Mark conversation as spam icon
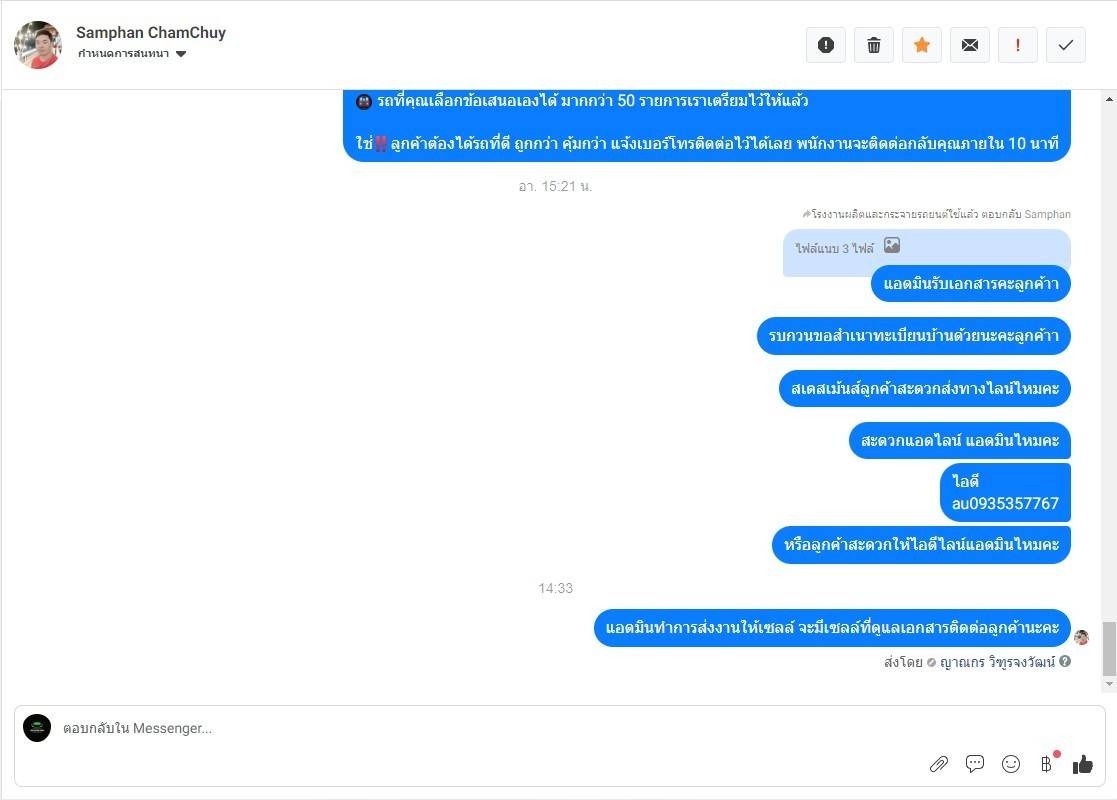The height and width of the screenshot is (800, 1117). pos(826,45)
